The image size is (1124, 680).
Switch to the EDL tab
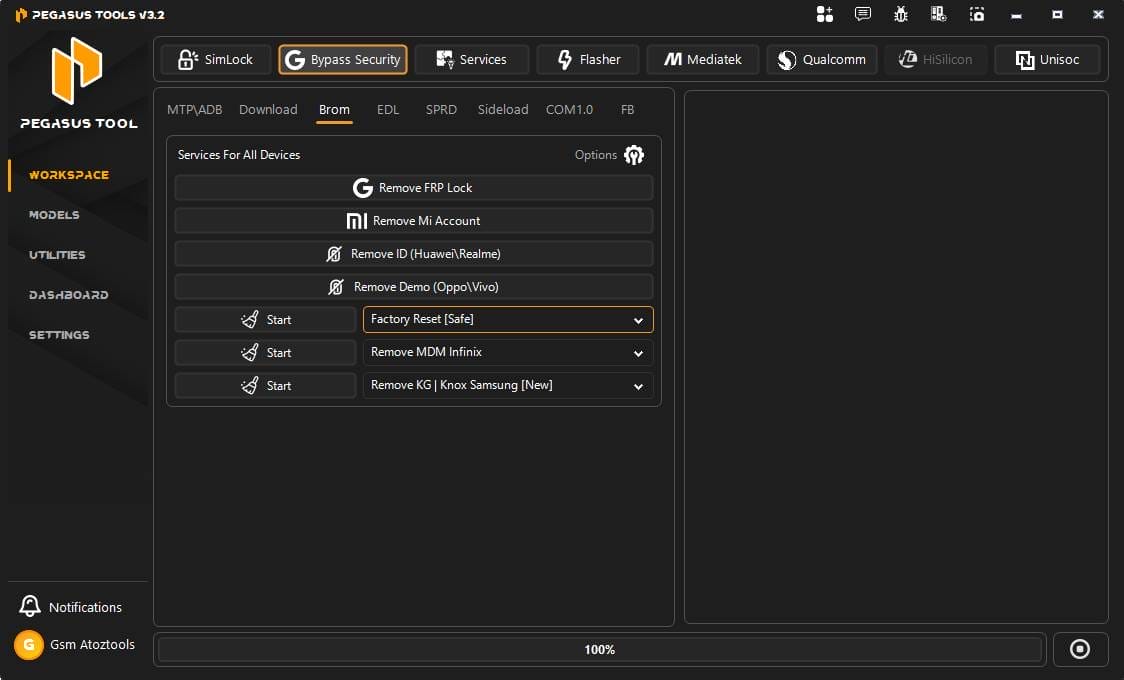[388, 110]
